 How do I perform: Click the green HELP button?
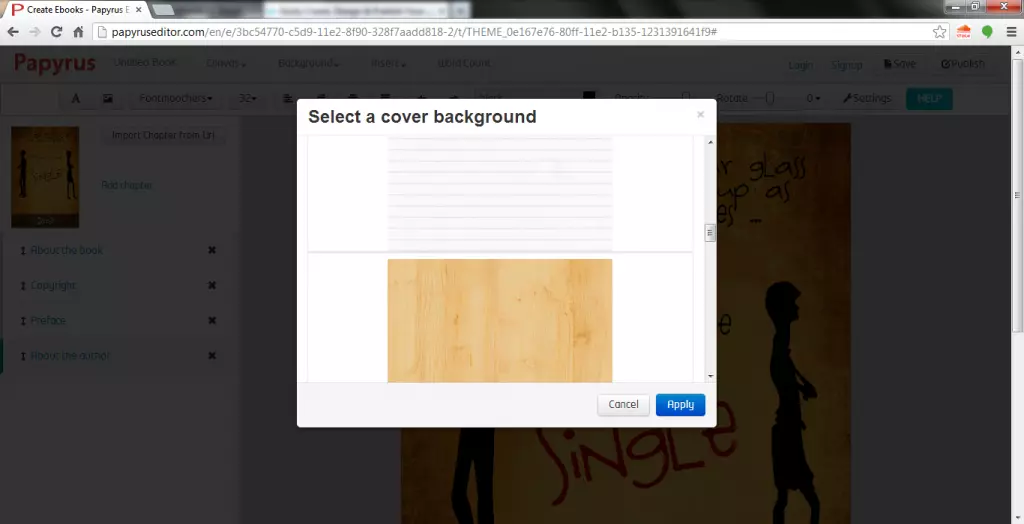[929, 99]
